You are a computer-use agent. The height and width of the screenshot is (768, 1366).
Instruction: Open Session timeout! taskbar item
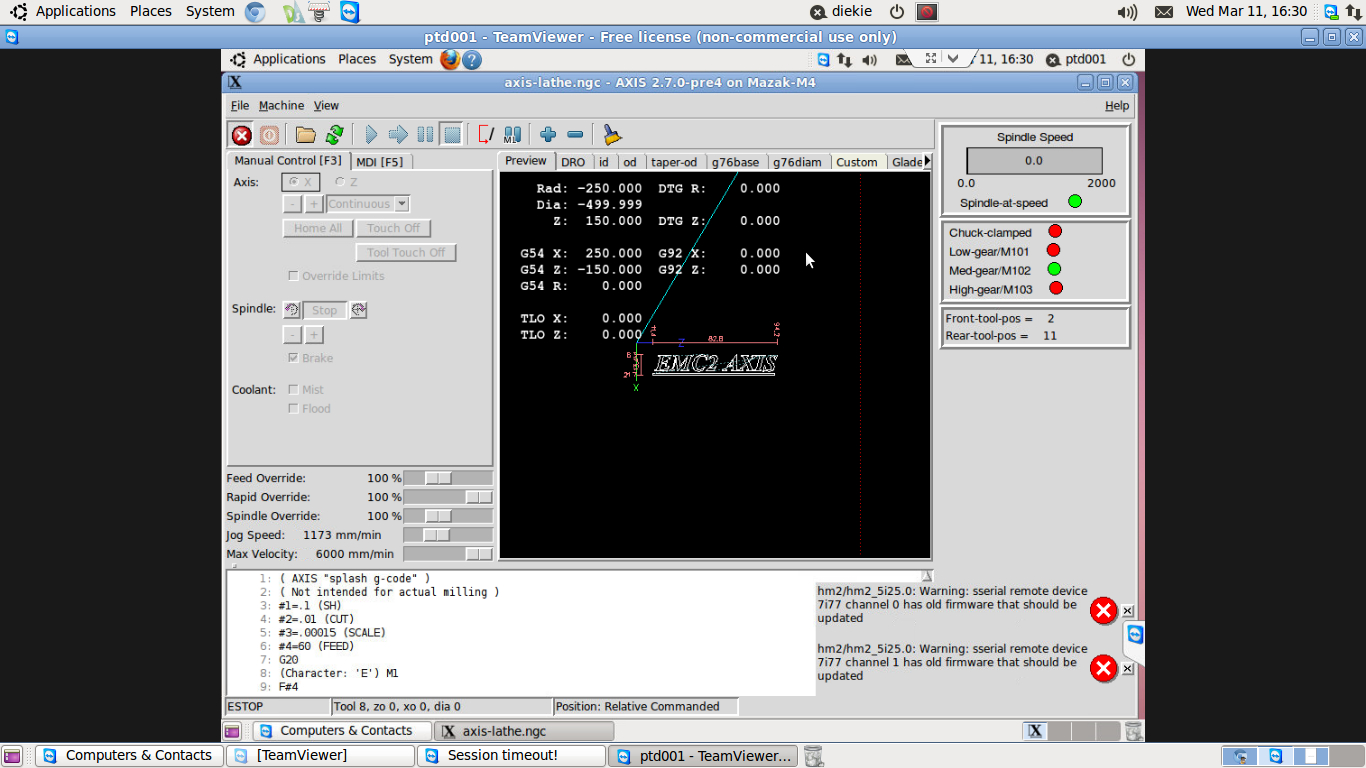pos(511,755)
